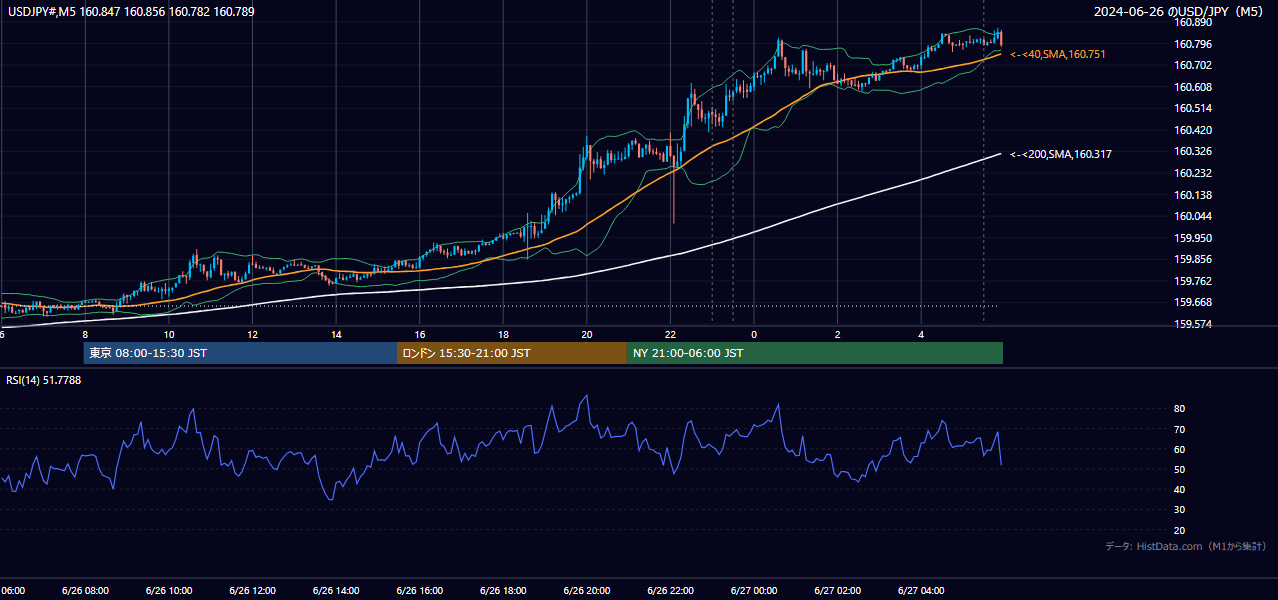The height and width of the screenshot is (600, 1278).
Task: Click the 6/26 08:00 time label
Action: click(85, 590)
